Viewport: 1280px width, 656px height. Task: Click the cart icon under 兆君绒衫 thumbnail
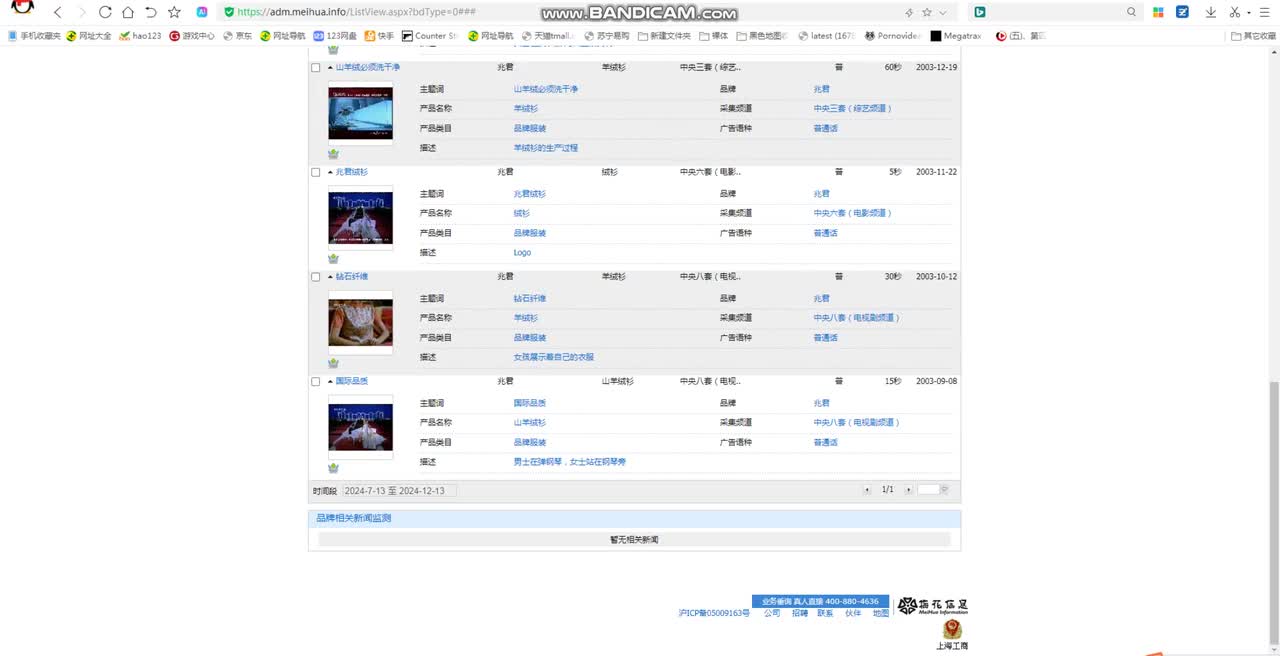(x=333, y=258)
